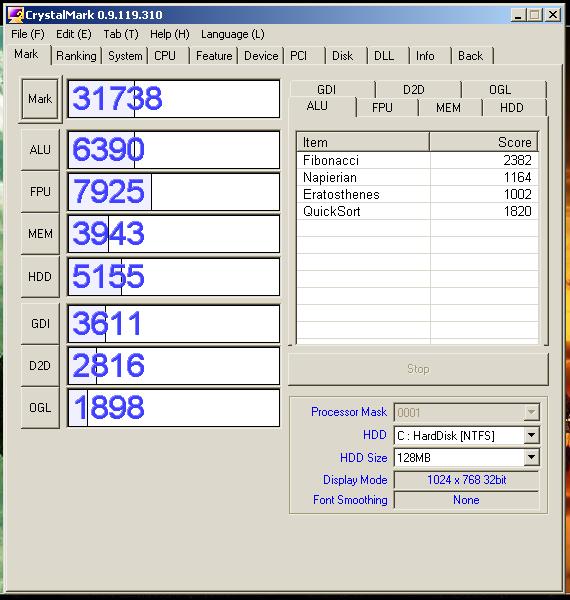Screen dimensions: 570x600
Task: Run the ALU benchmark button
Action: tap(40, 150)
